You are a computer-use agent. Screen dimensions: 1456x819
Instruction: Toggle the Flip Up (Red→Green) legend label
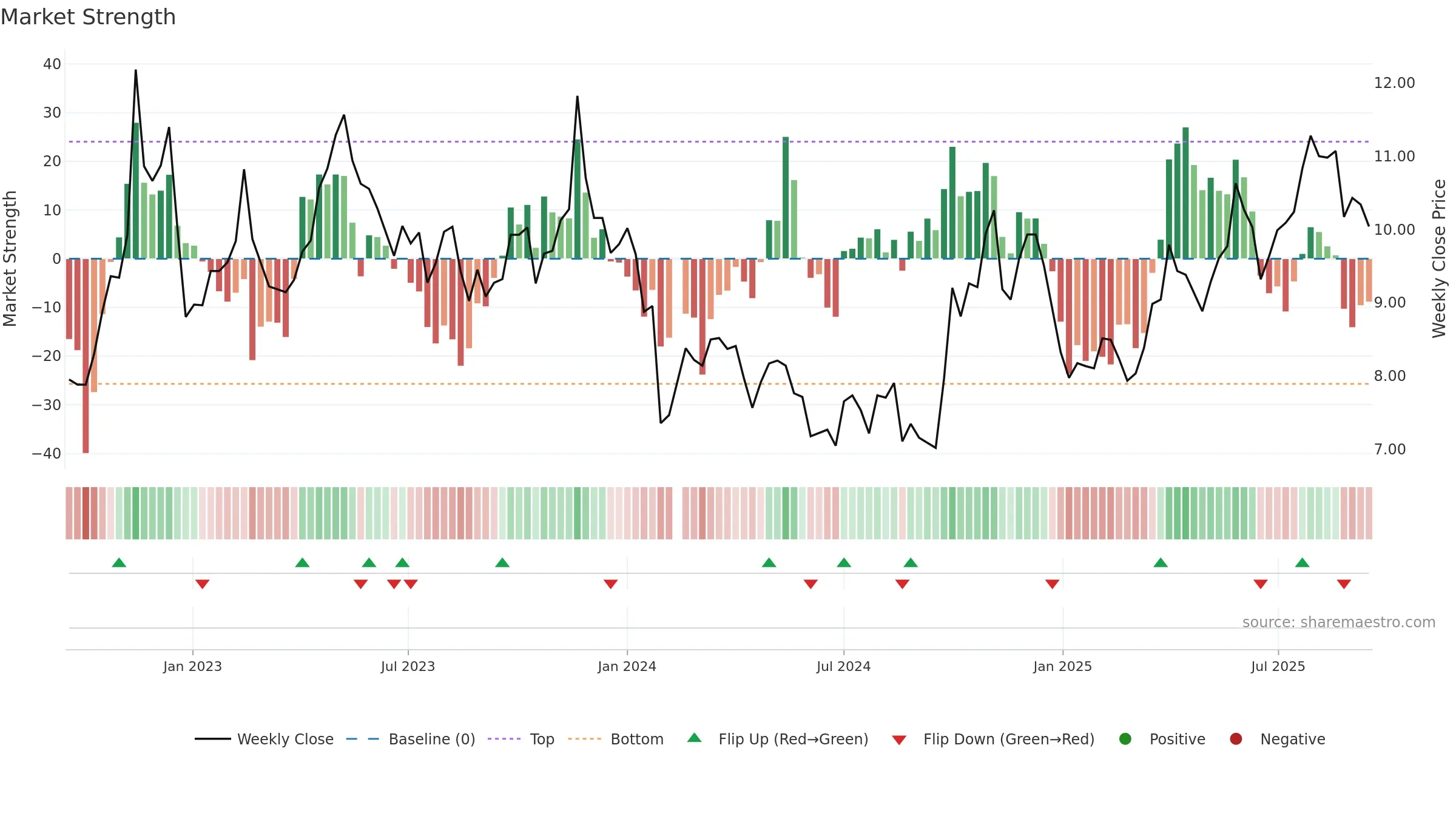pyautogui.click(x=794, y=739)
